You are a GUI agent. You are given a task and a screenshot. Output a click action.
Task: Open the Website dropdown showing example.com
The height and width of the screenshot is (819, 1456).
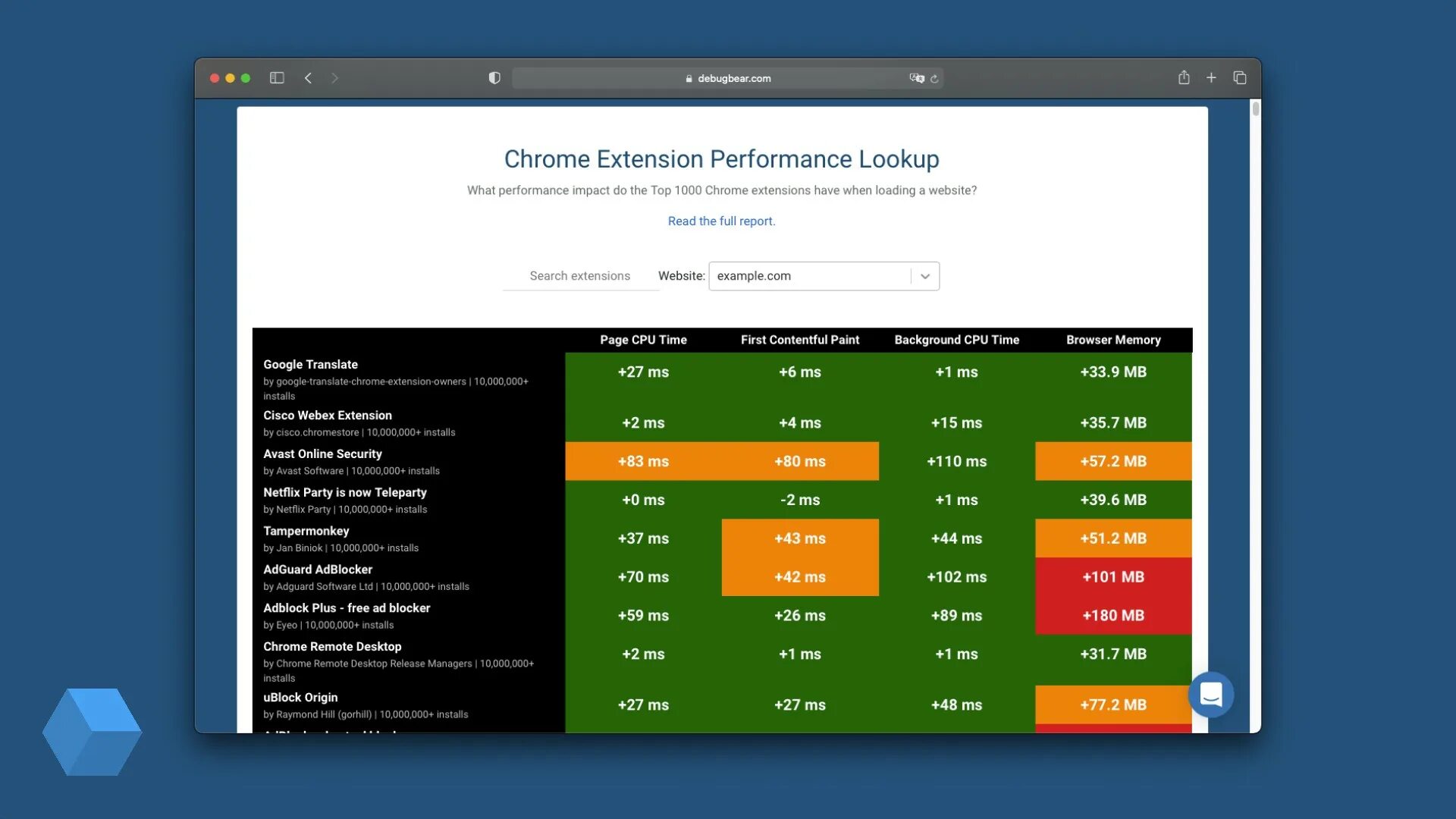824,276
